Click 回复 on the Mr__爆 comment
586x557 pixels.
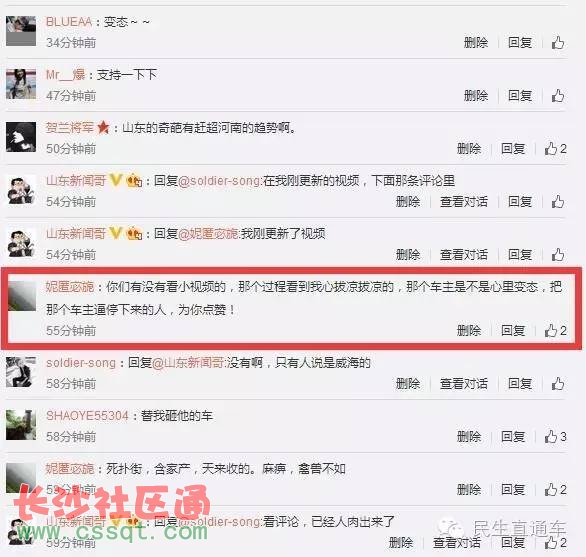pyautogui.click(x=520, y=96)
